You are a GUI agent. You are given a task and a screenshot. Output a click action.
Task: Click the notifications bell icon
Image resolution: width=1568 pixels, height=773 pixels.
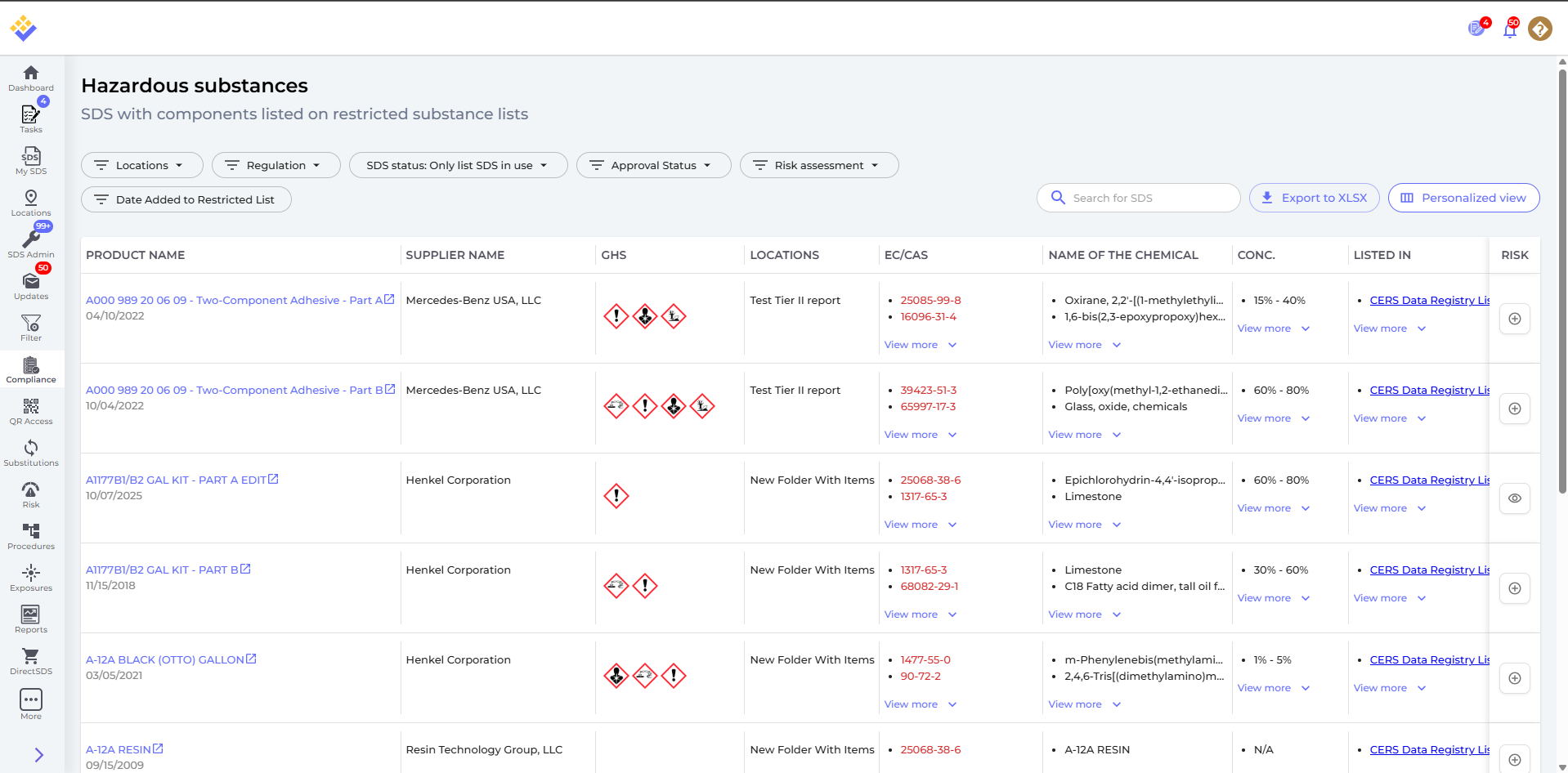pos(1509,30)
